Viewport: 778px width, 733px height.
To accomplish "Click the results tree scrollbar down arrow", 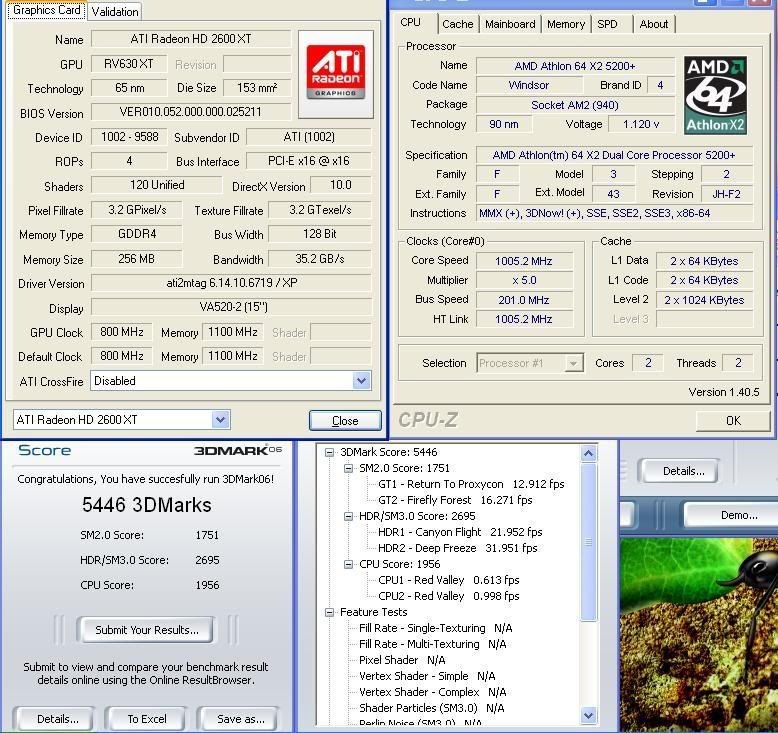I will 588,716.
